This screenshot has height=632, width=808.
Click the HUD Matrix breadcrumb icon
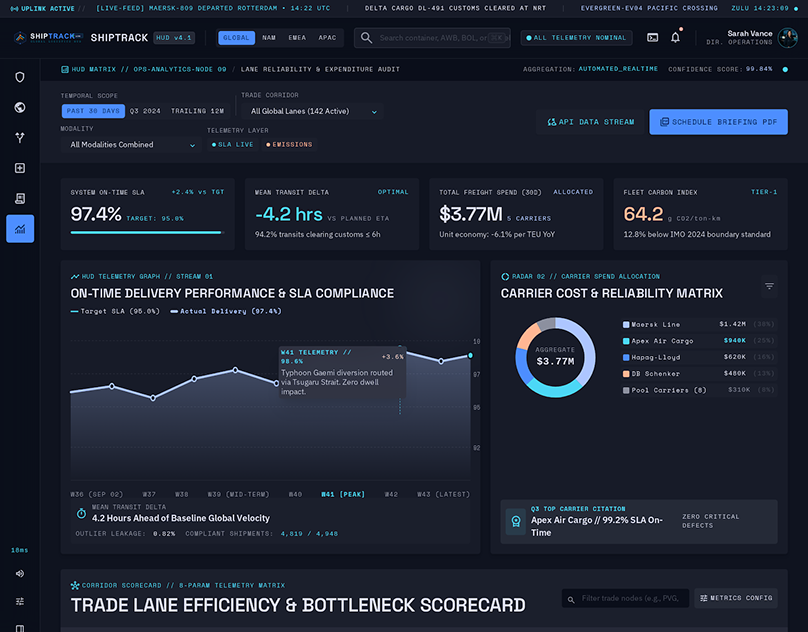65,69
